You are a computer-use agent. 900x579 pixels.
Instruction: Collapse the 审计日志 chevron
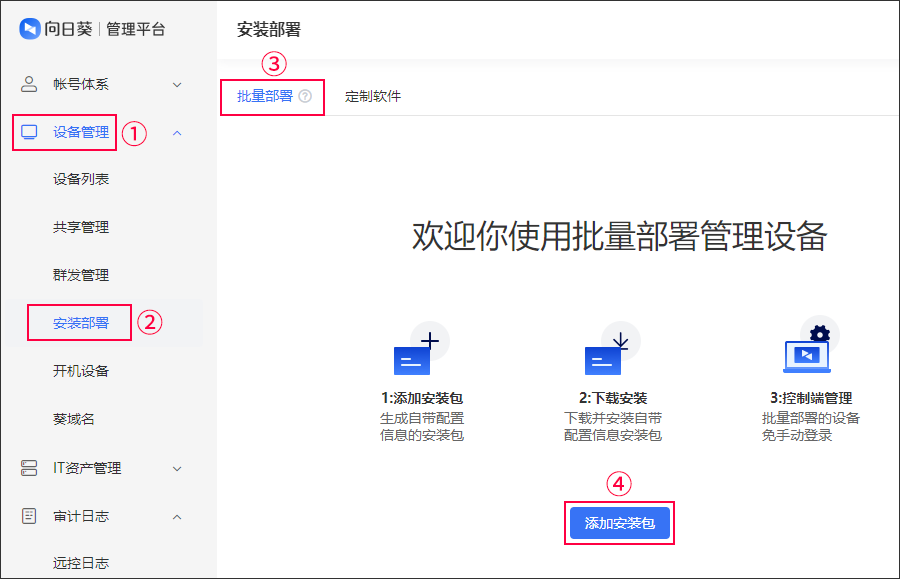pyautogui.click(x=177, y=517)
